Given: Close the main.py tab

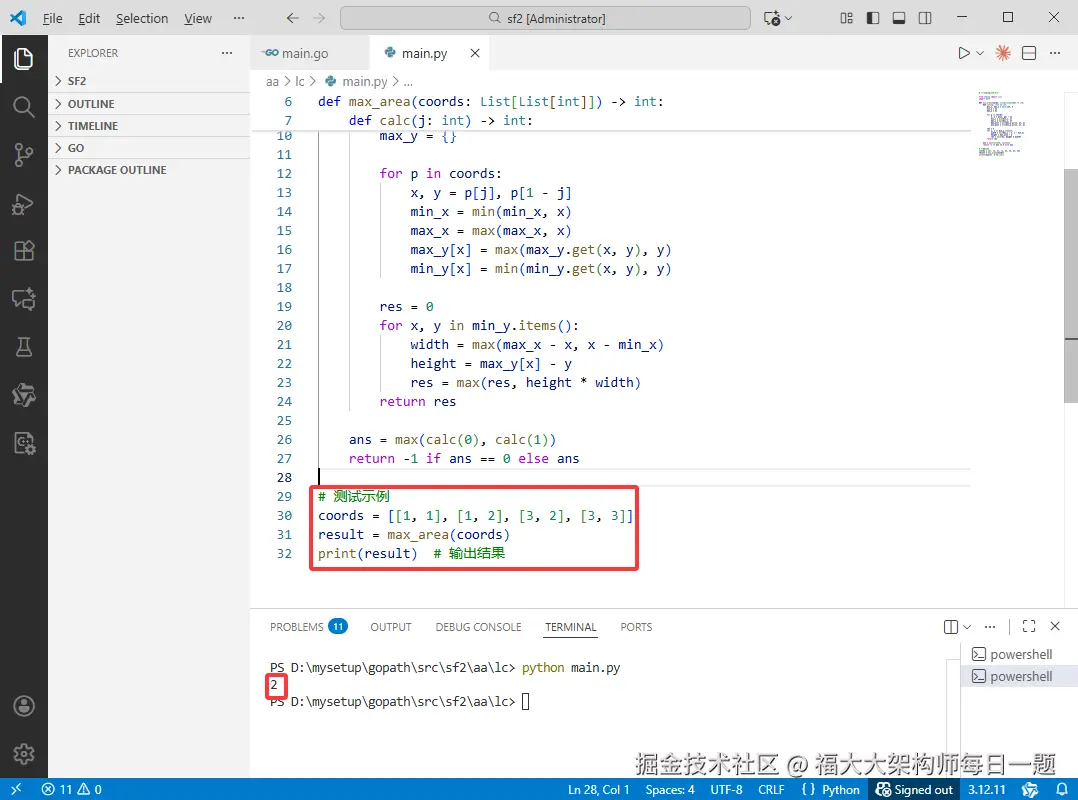Looking at the screenshot, I should 474,53.
